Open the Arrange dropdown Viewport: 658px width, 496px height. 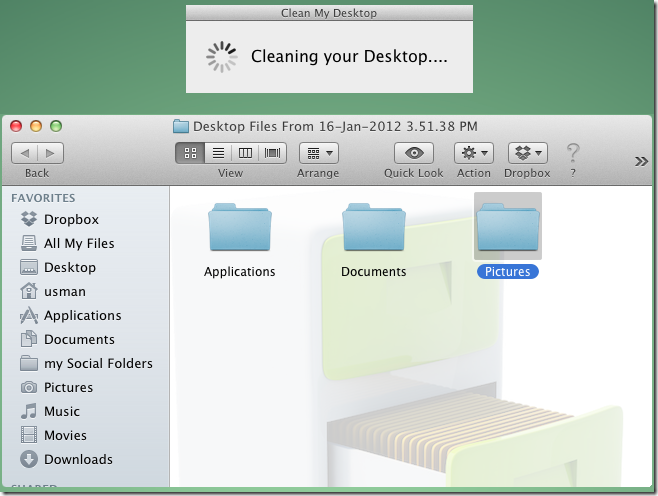pos(319,153)
